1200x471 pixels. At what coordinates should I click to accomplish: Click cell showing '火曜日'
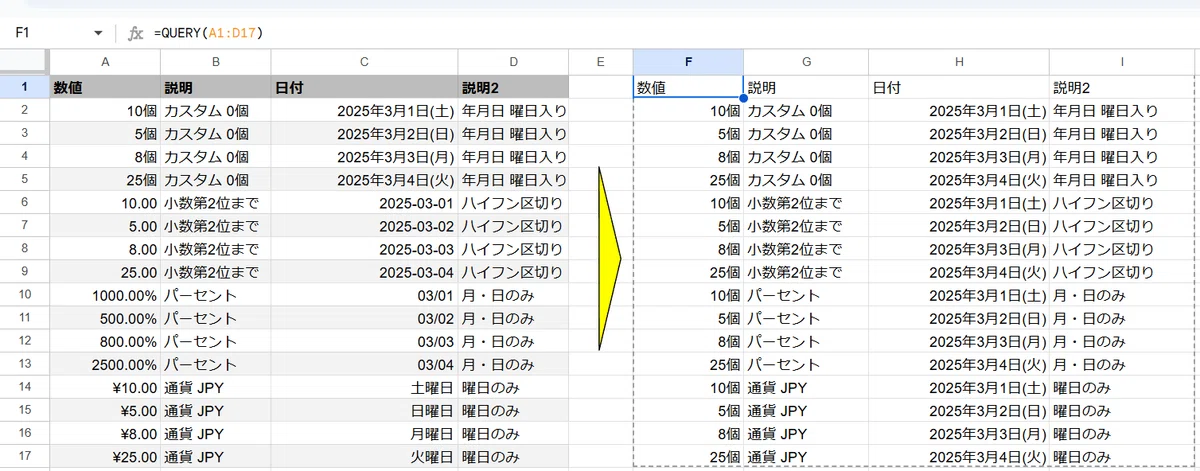364,456
